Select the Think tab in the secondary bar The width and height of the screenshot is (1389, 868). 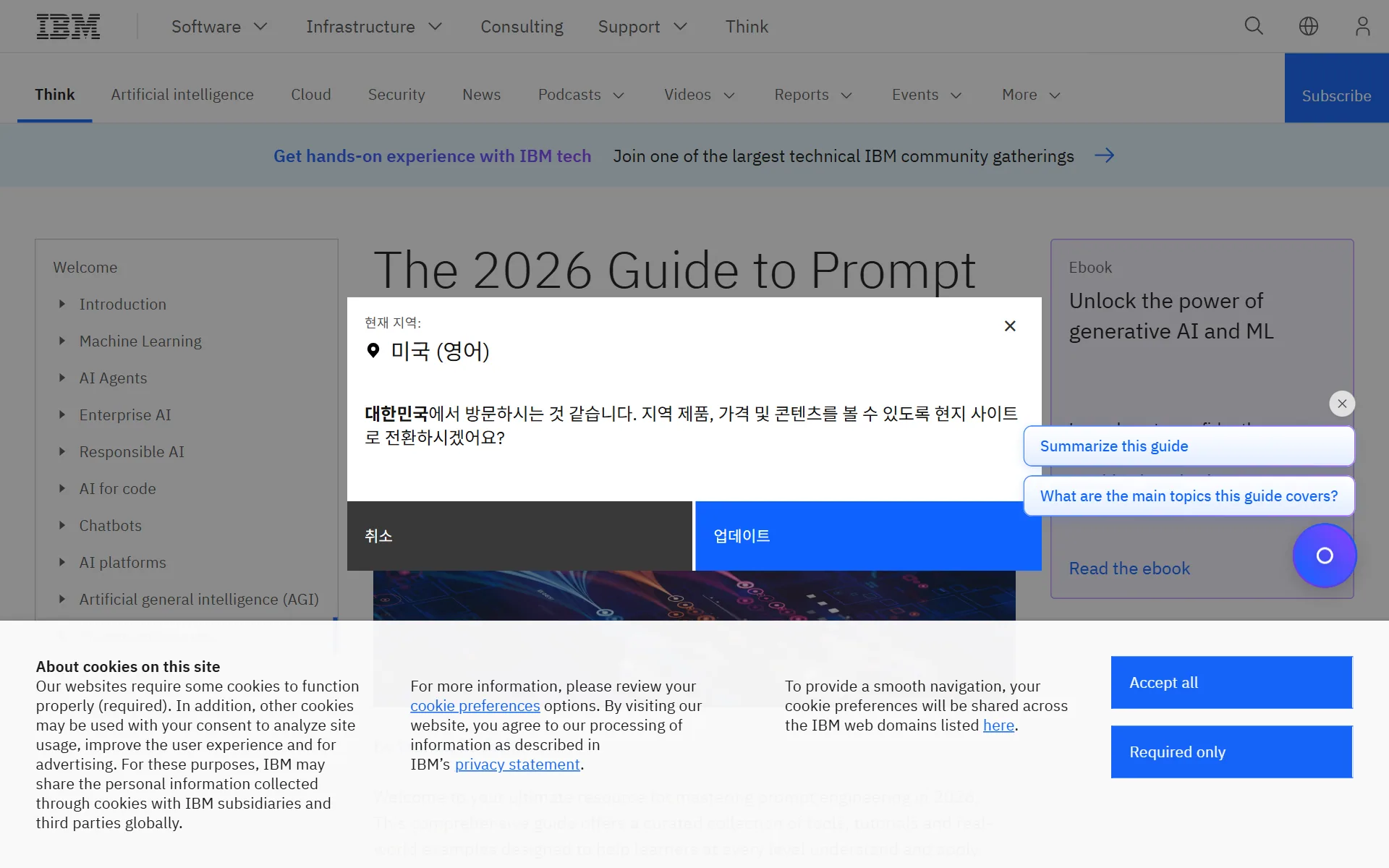point(55,95)
